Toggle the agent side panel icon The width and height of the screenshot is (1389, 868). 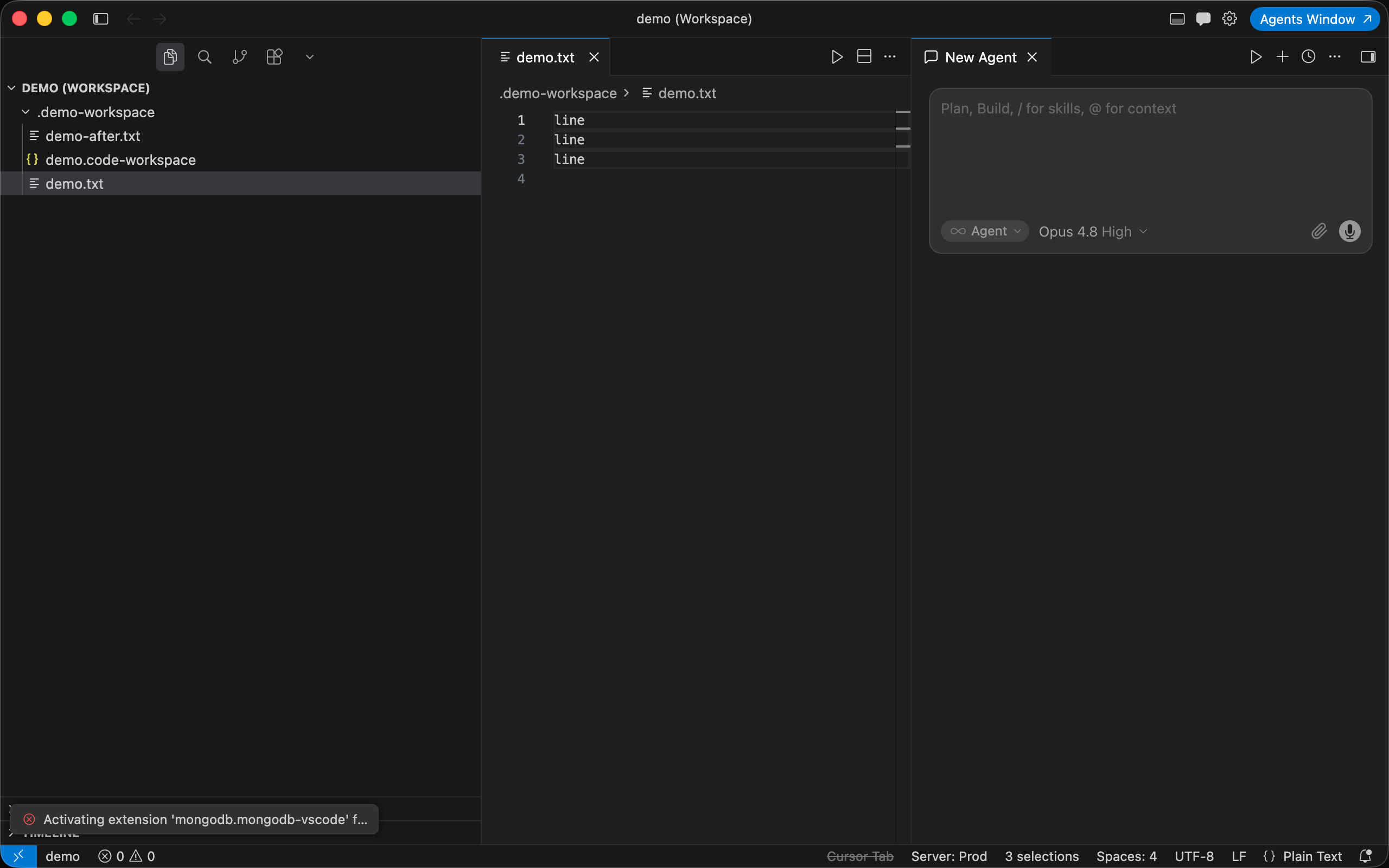point(1368,57)
